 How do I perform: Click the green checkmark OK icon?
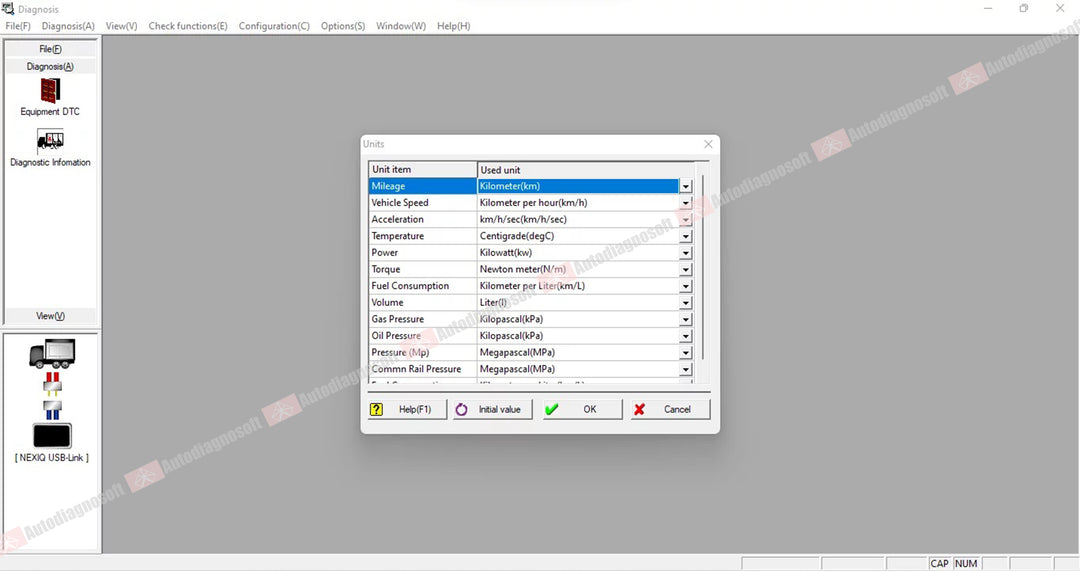pos(552,409)
